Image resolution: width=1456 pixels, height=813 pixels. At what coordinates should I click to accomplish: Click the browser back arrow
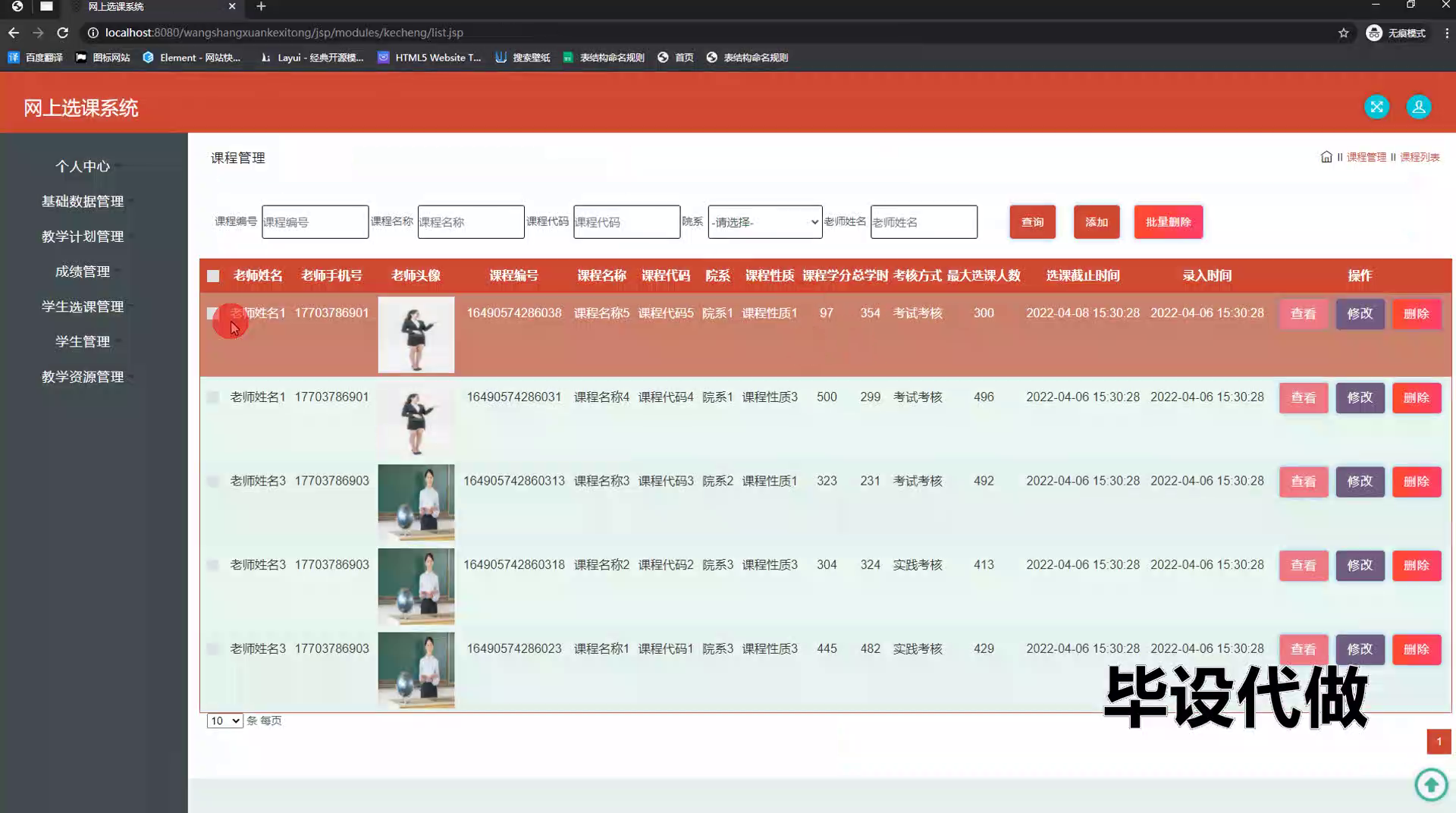click(14, 33)
